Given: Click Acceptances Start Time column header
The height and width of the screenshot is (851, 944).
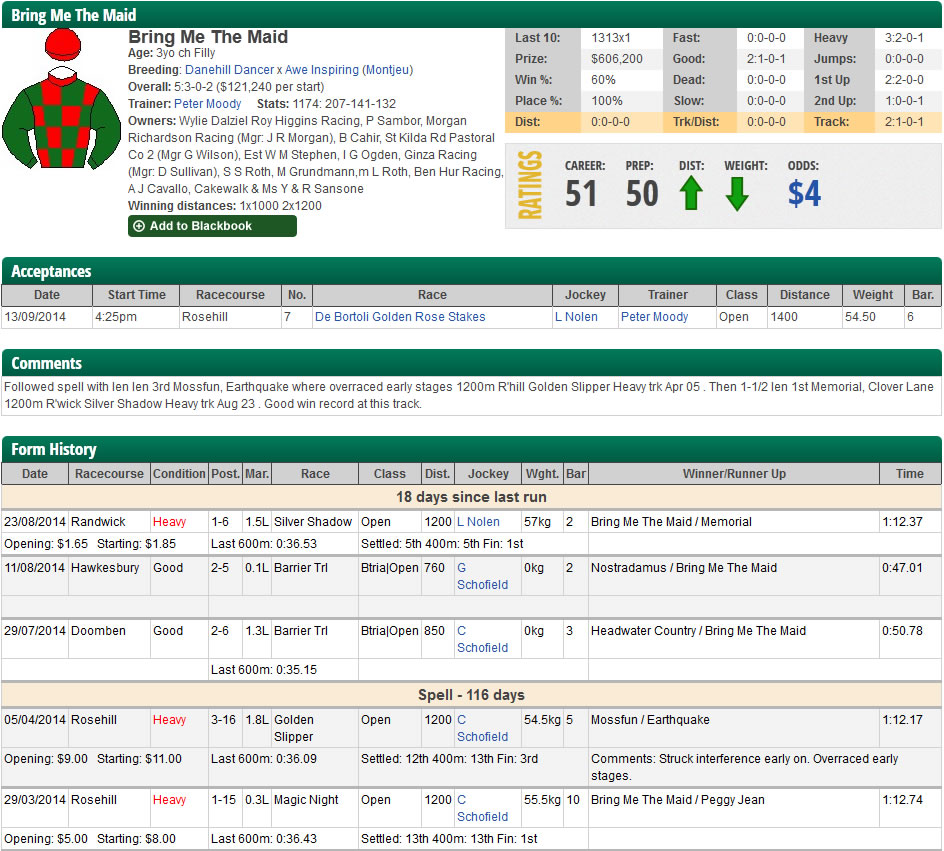Looking at the screenshot, I should [x=137, y=295].
